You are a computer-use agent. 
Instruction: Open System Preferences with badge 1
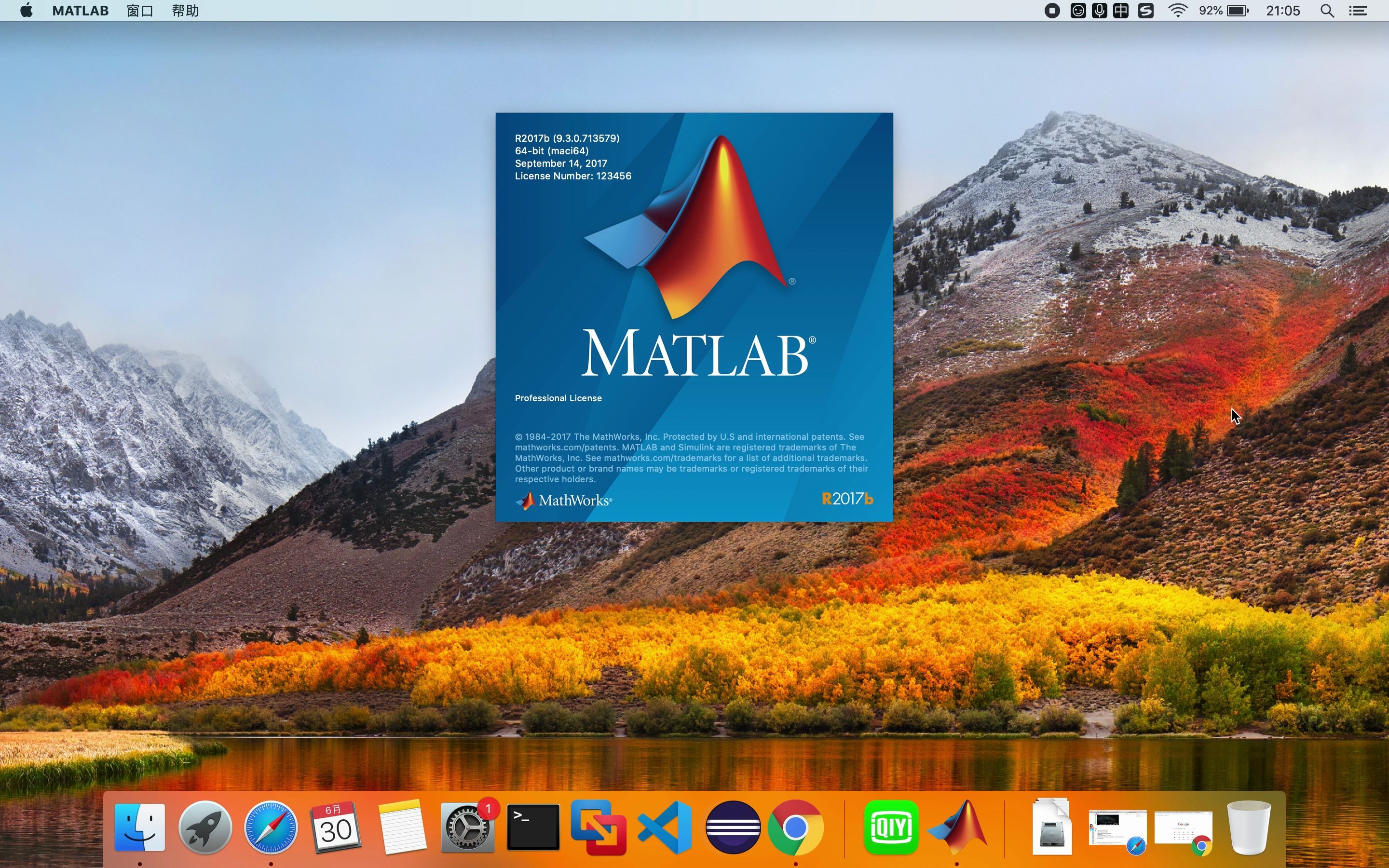click(467, 827)
